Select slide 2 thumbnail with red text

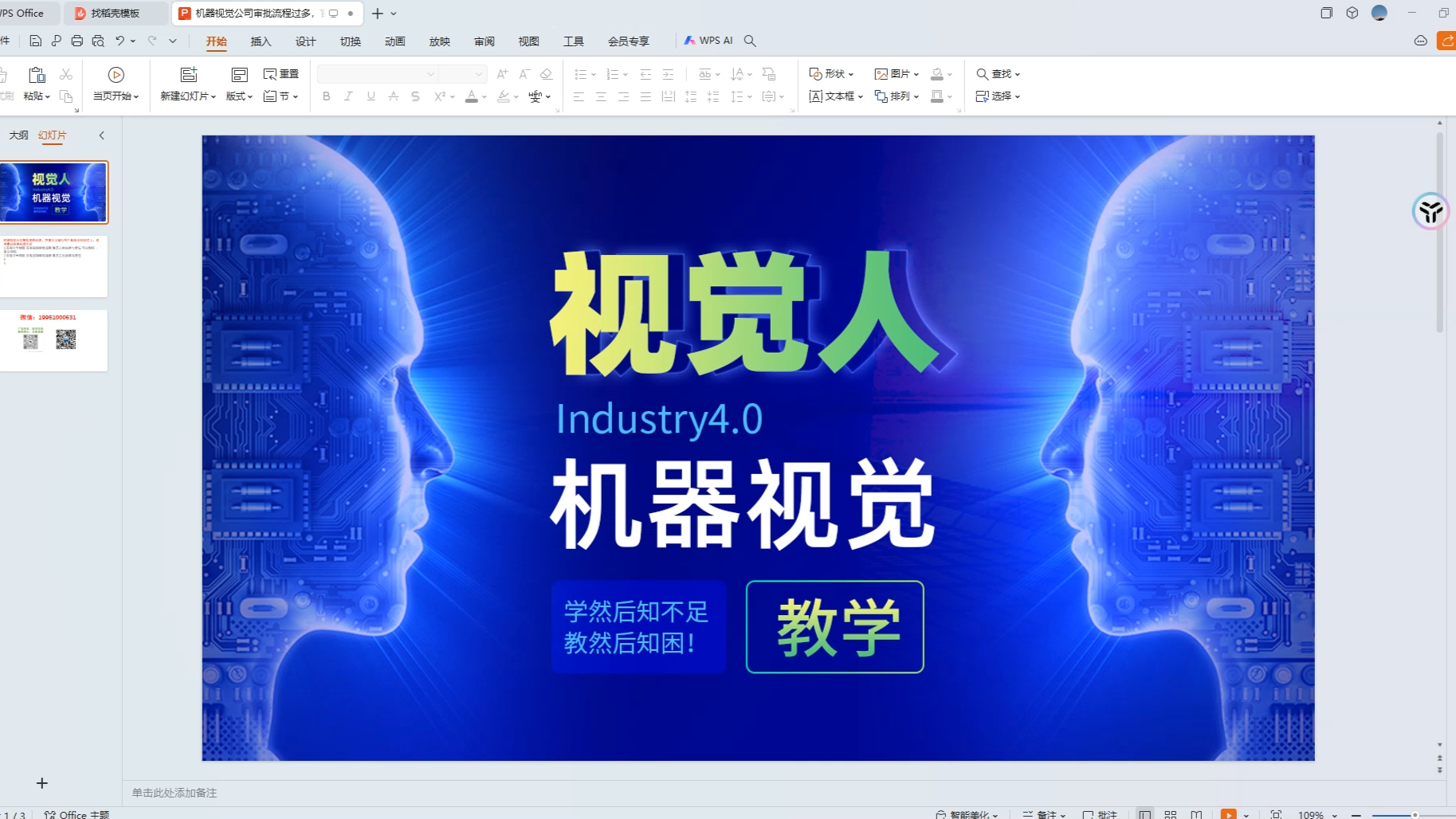click(53, 266)
